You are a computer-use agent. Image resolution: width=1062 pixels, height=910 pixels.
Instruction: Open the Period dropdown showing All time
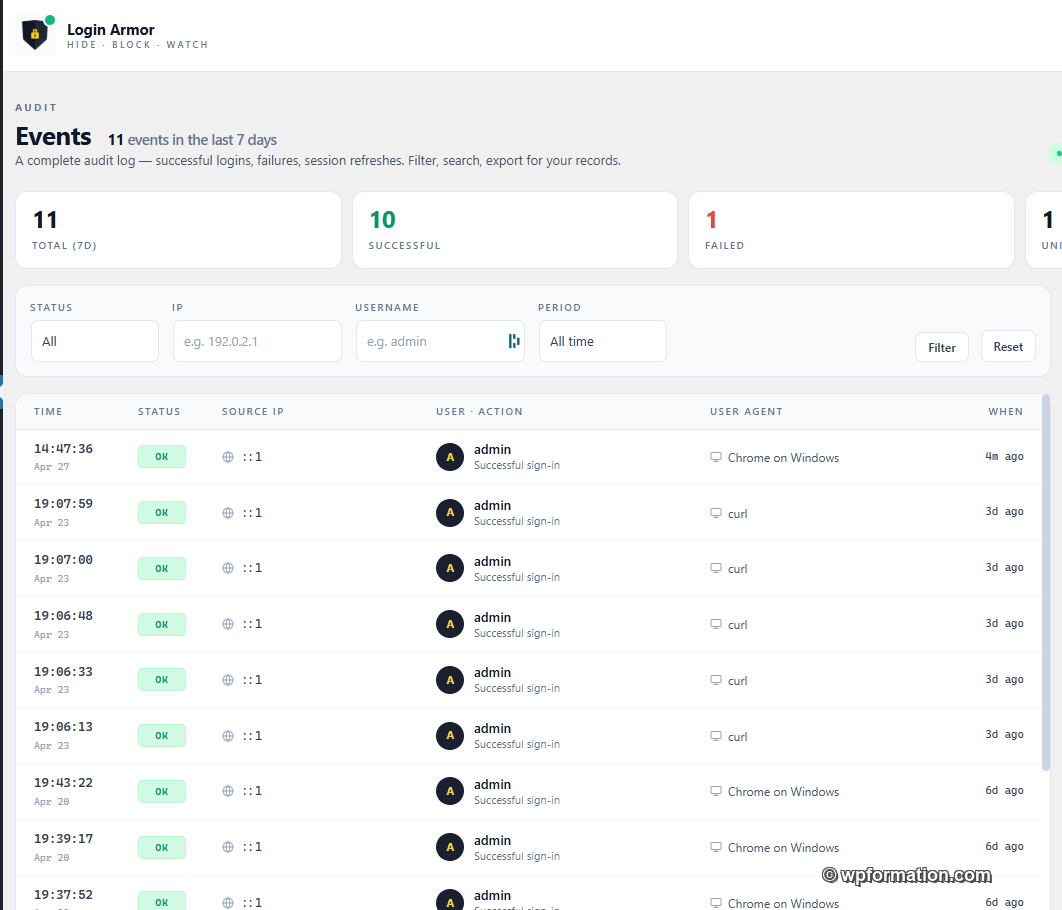[603, 341]
